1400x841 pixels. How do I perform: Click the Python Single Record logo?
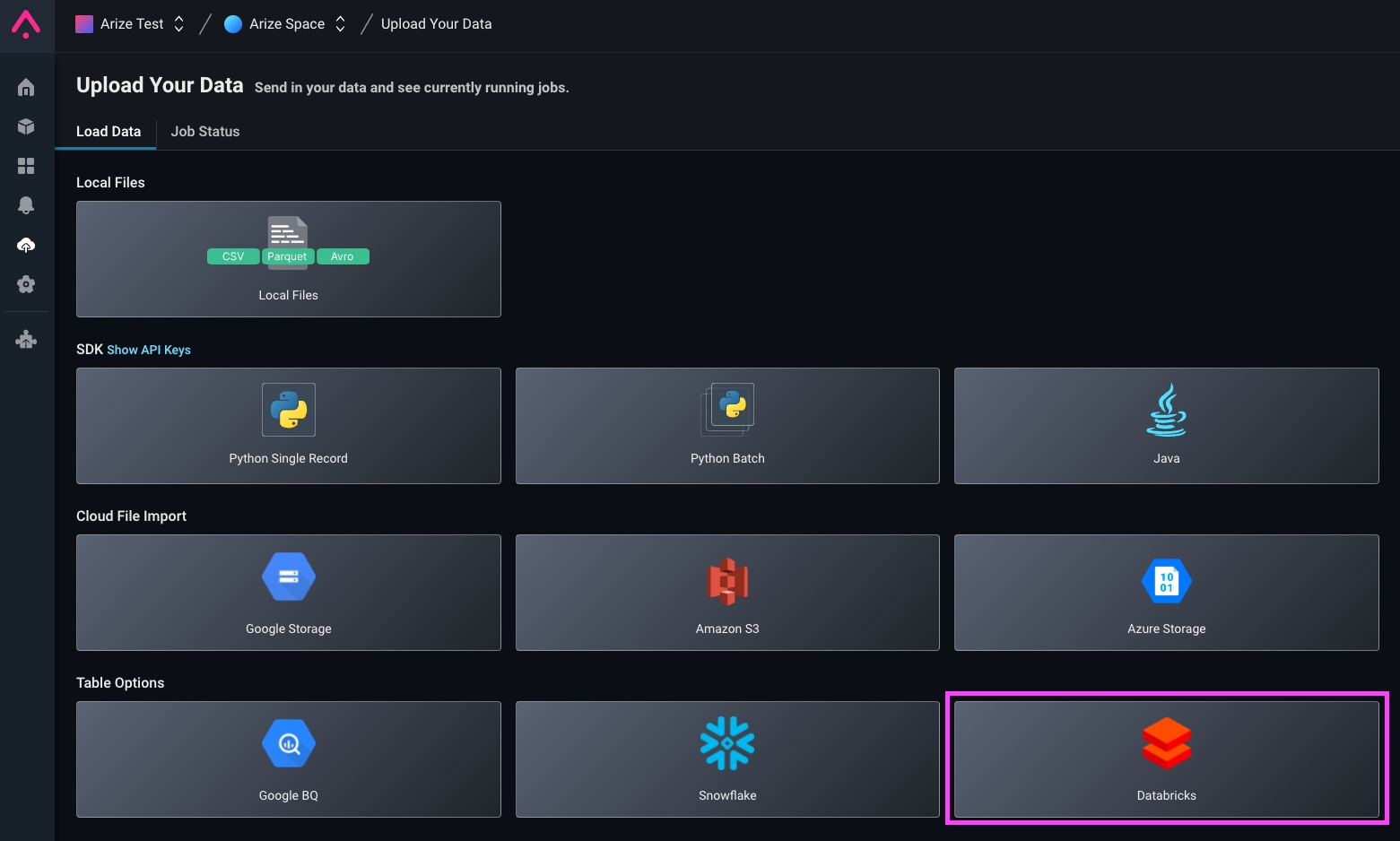pyautogui.click(x=289, y=410)
